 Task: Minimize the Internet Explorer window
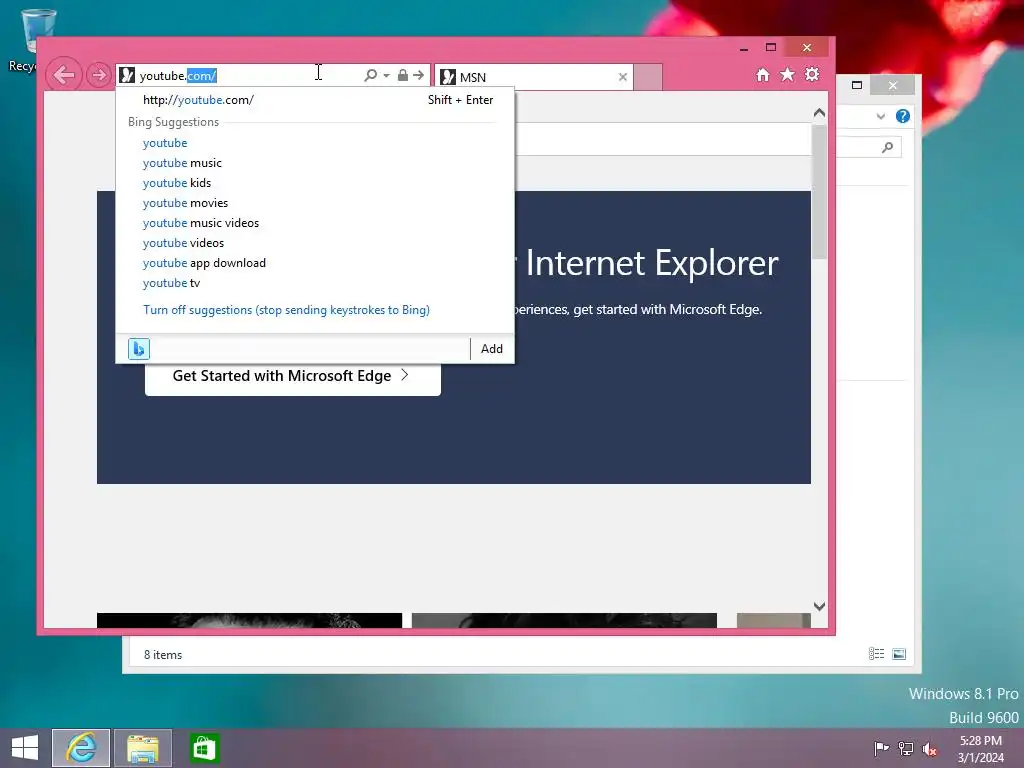[744, 48]
